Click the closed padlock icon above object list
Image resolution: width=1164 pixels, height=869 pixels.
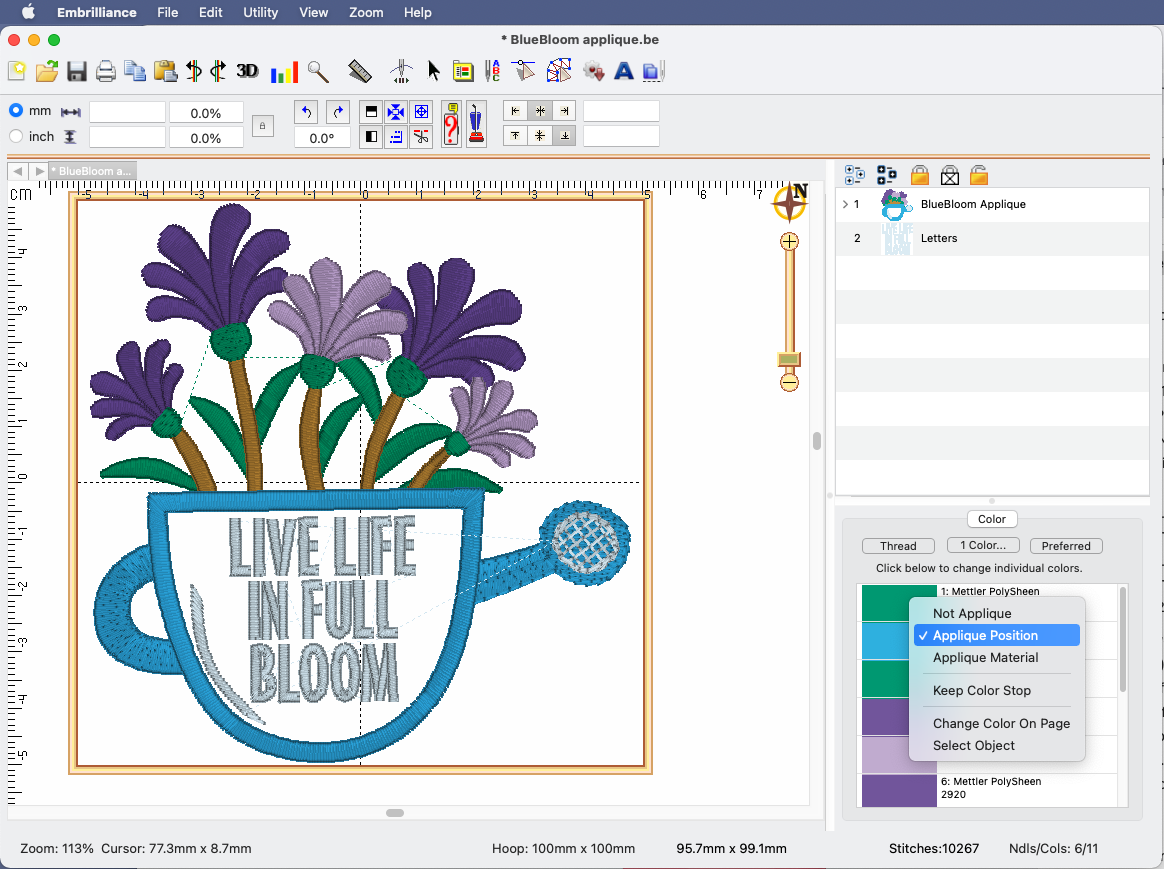point(920,176)
